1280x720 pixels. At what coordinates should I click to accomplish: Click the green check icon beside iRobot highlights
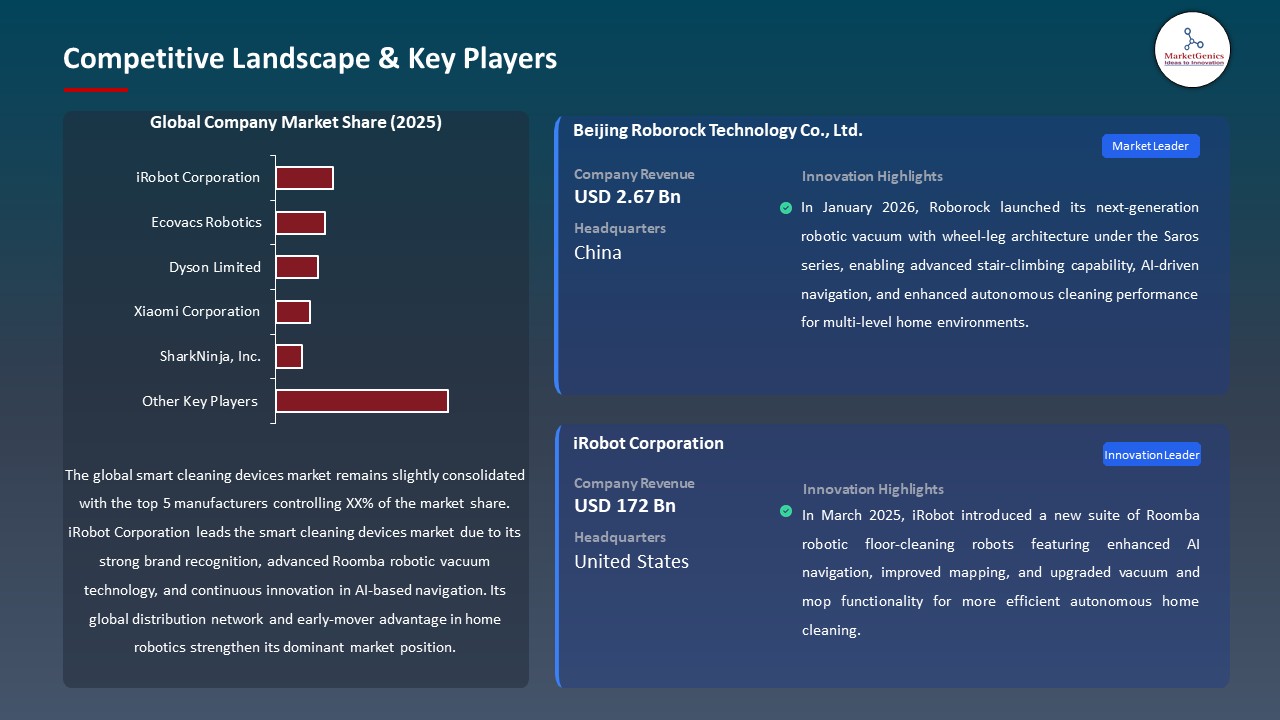pos(786,511)
